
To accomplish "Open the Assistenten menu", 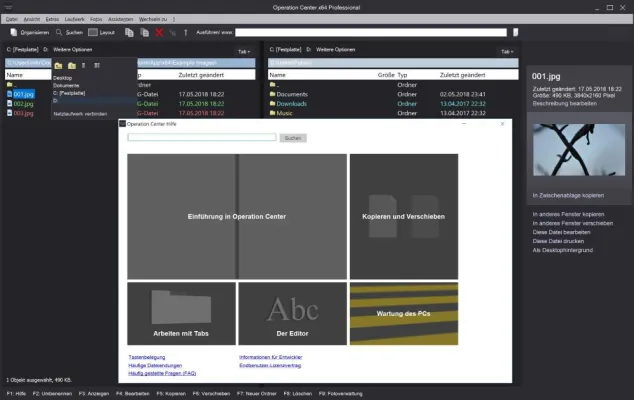I will tap(120, 19).
